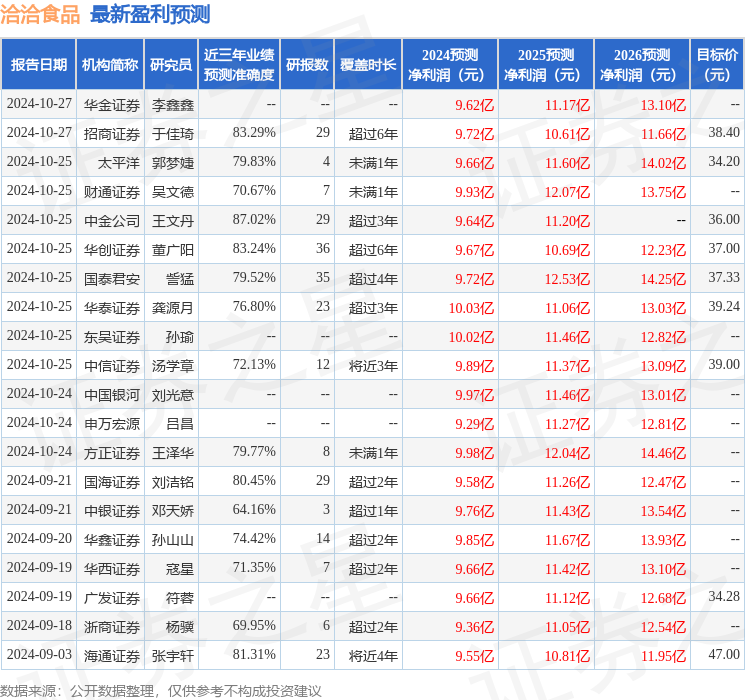Click the date 2024-09-03
The width and height of the screenshot is (745, 700).
[x=39, y=654]
